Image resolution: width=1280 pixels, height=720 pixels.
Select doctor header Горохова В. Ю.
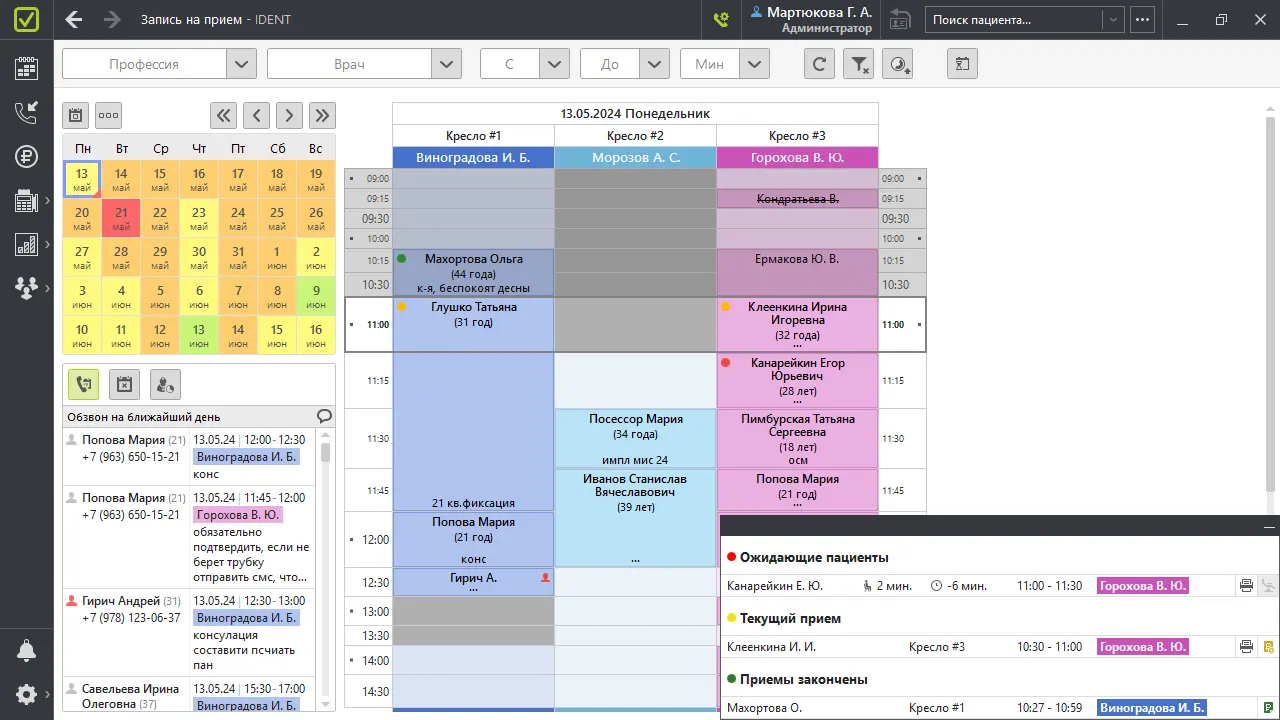tap(797, 158)
